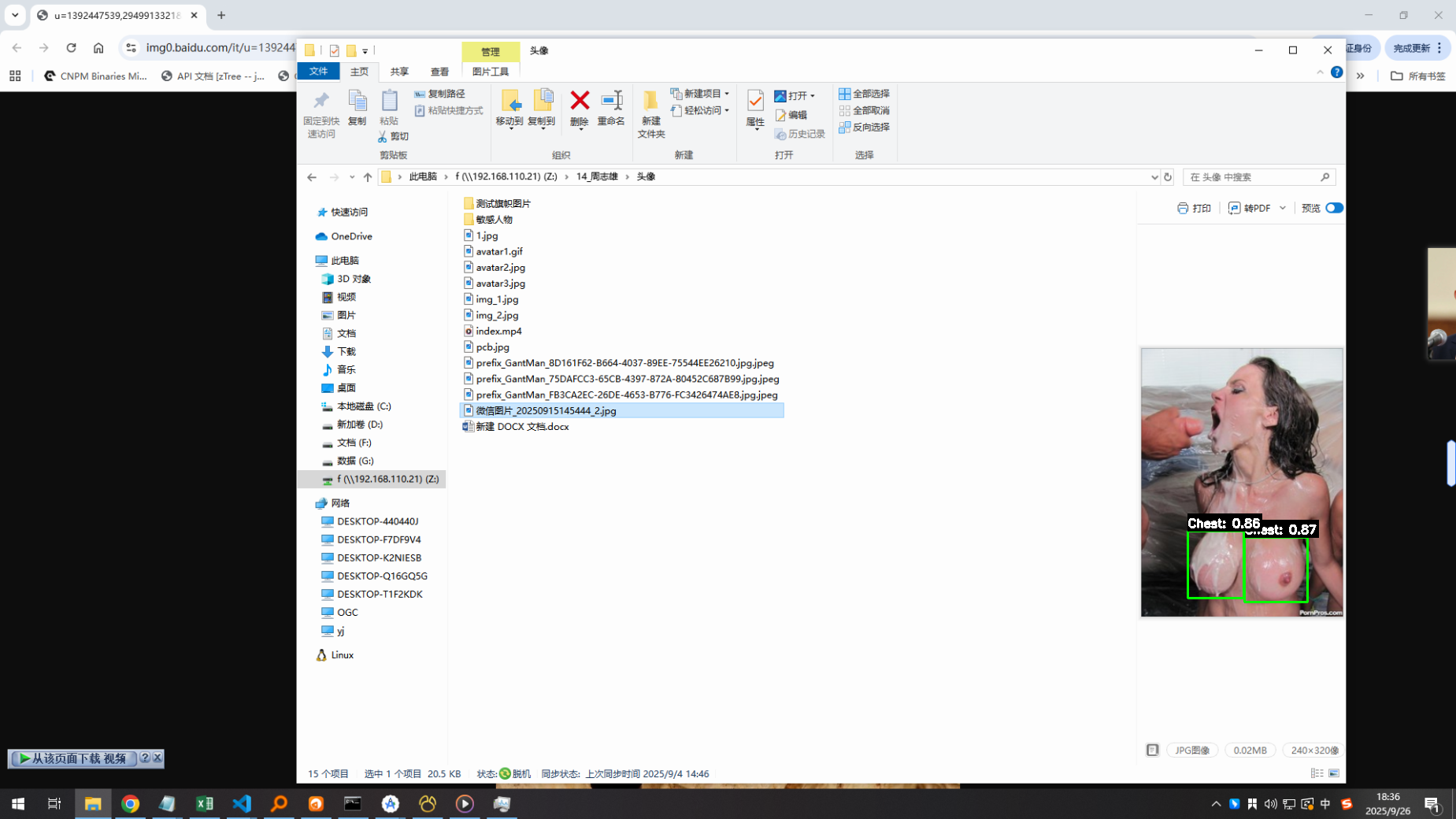Select the index.mp4 file in list

point(498,331)
